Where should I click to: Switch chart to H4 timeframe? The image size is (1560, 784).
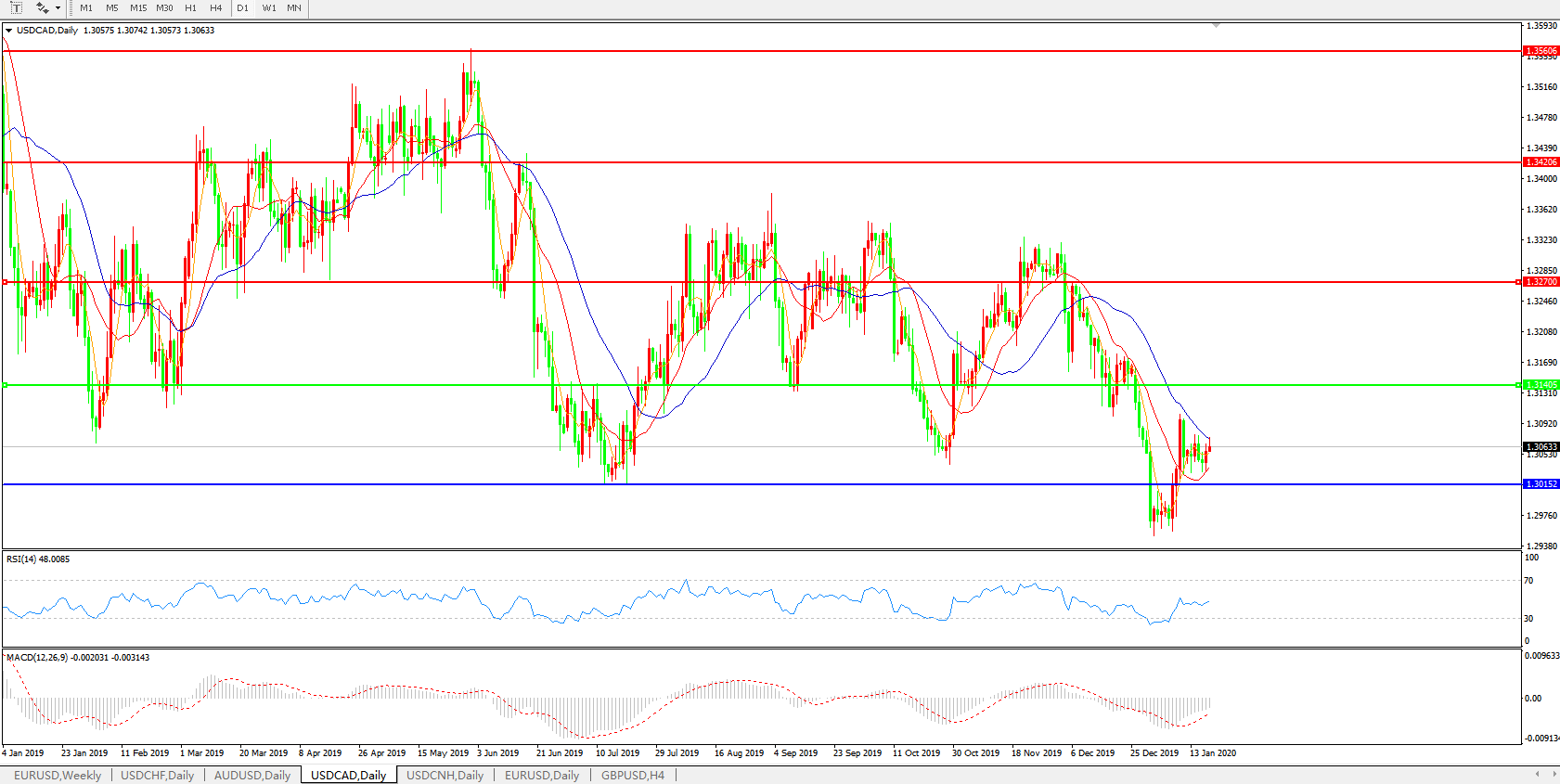coord(215,8)
